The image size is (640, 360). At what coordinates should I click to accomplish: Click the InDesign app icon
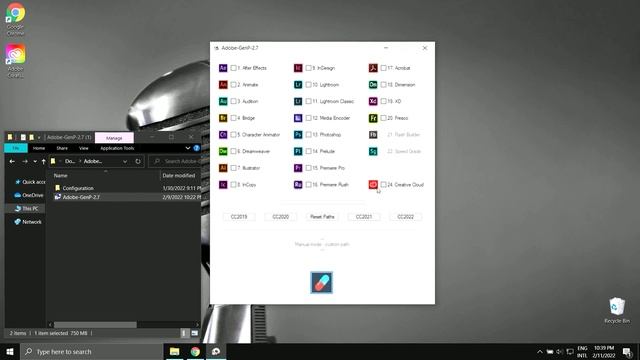298,68
